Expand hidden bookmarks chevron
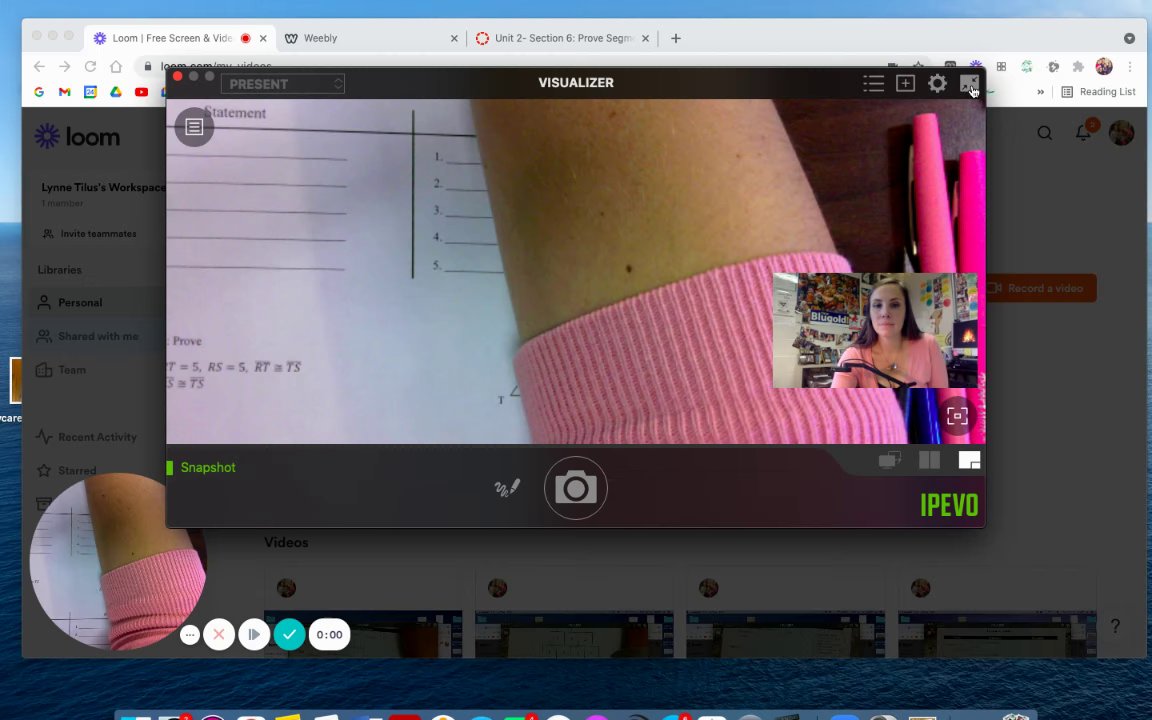The image size is (1152, 720). 1040,92
